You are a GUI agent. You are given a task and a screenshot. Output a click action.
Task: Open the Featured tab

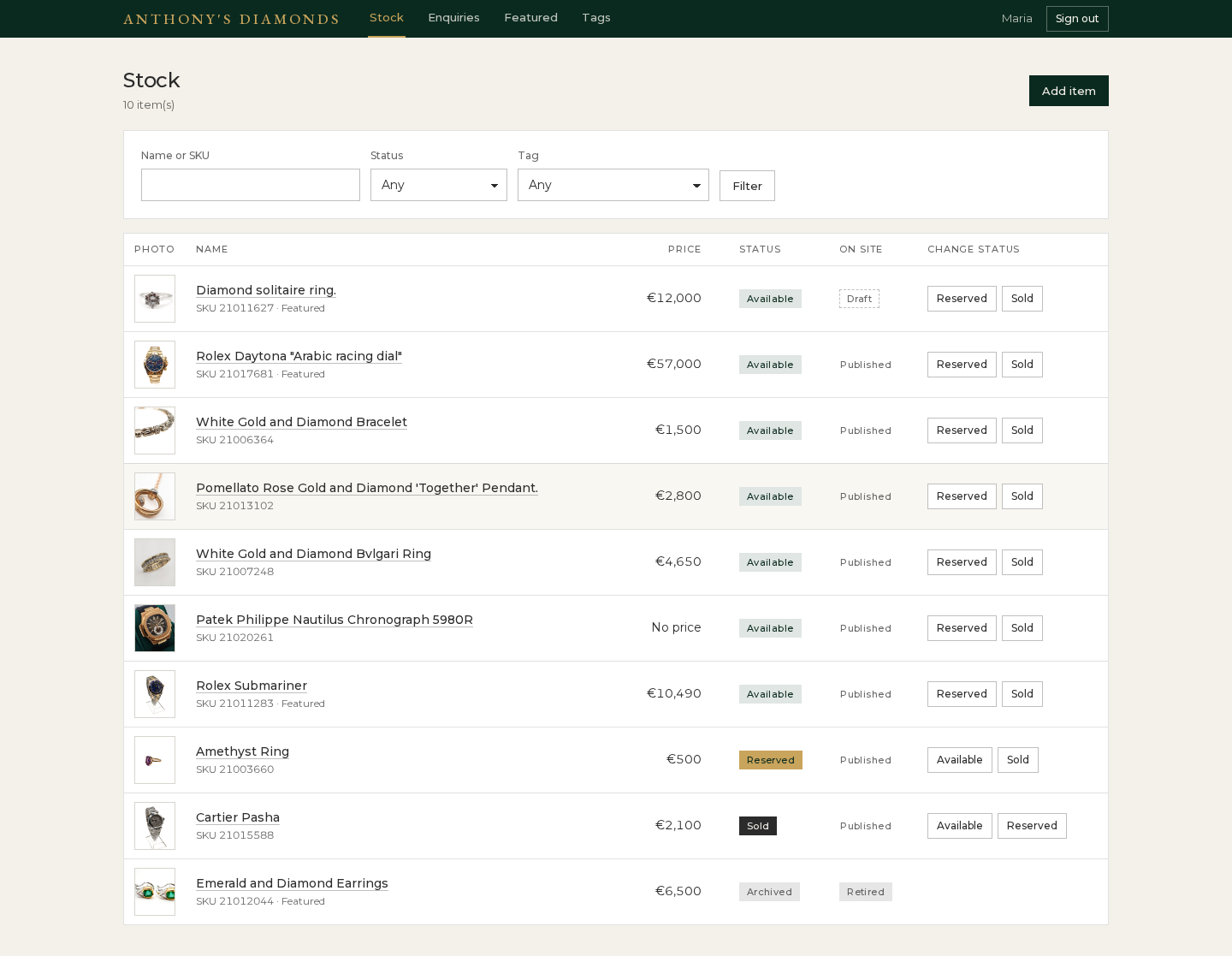tap(531, 18)
